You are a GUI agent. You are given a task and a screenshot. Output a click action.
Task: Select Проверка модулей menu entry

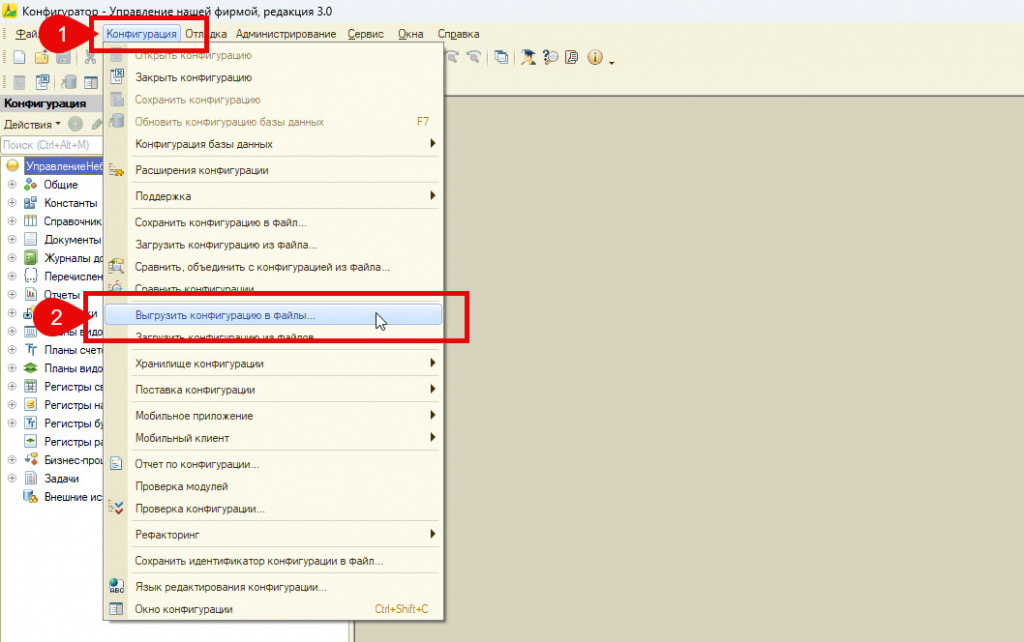[273, 486]
